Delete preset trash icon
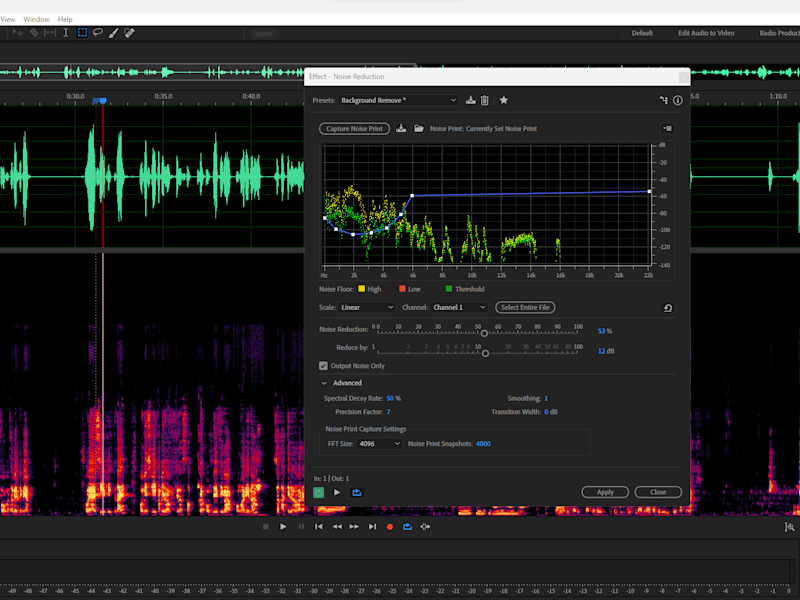This screenshot has height=600, width=800. point(485,100)
